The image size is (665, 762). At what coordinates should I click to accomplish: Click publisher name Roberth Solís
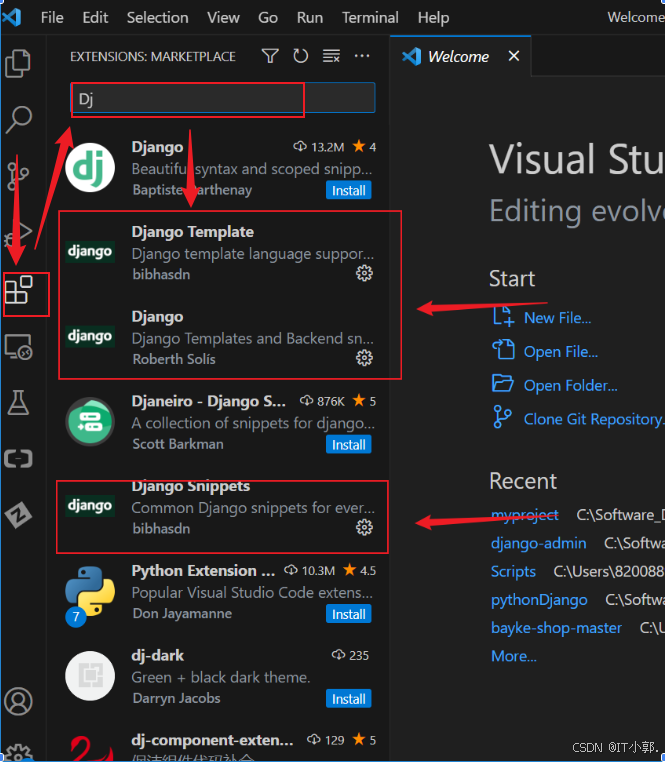[x=174, y=359]
